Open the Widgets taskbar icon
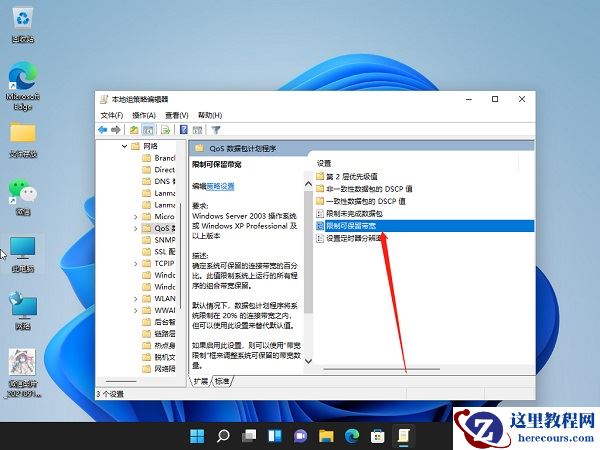Image resolution: width=600 pixels, height=450 pixels. 275,435
